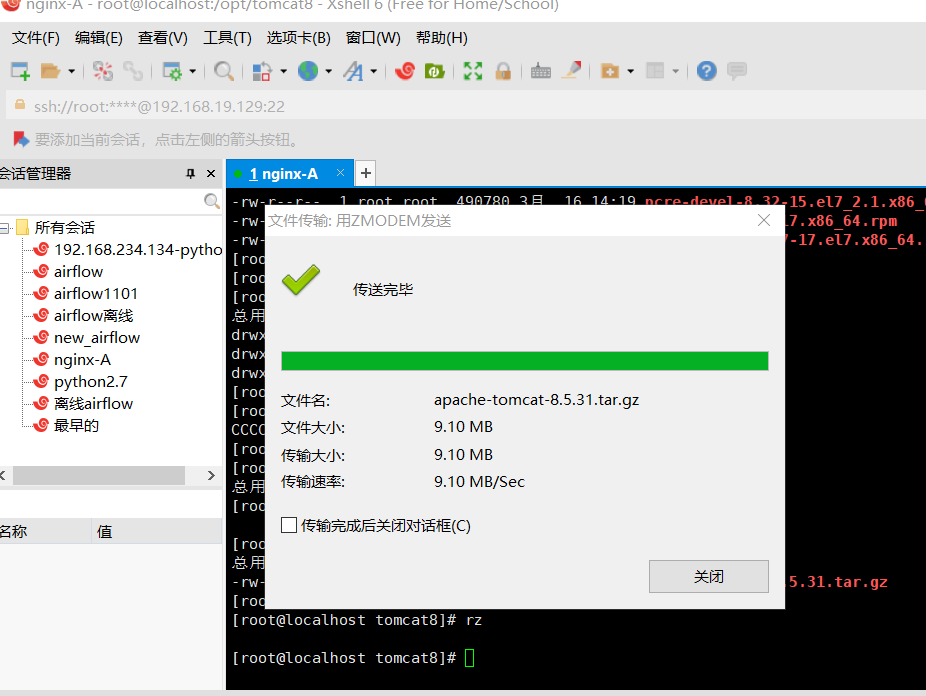Close the nginx-A tab

(x=340, y=173)
